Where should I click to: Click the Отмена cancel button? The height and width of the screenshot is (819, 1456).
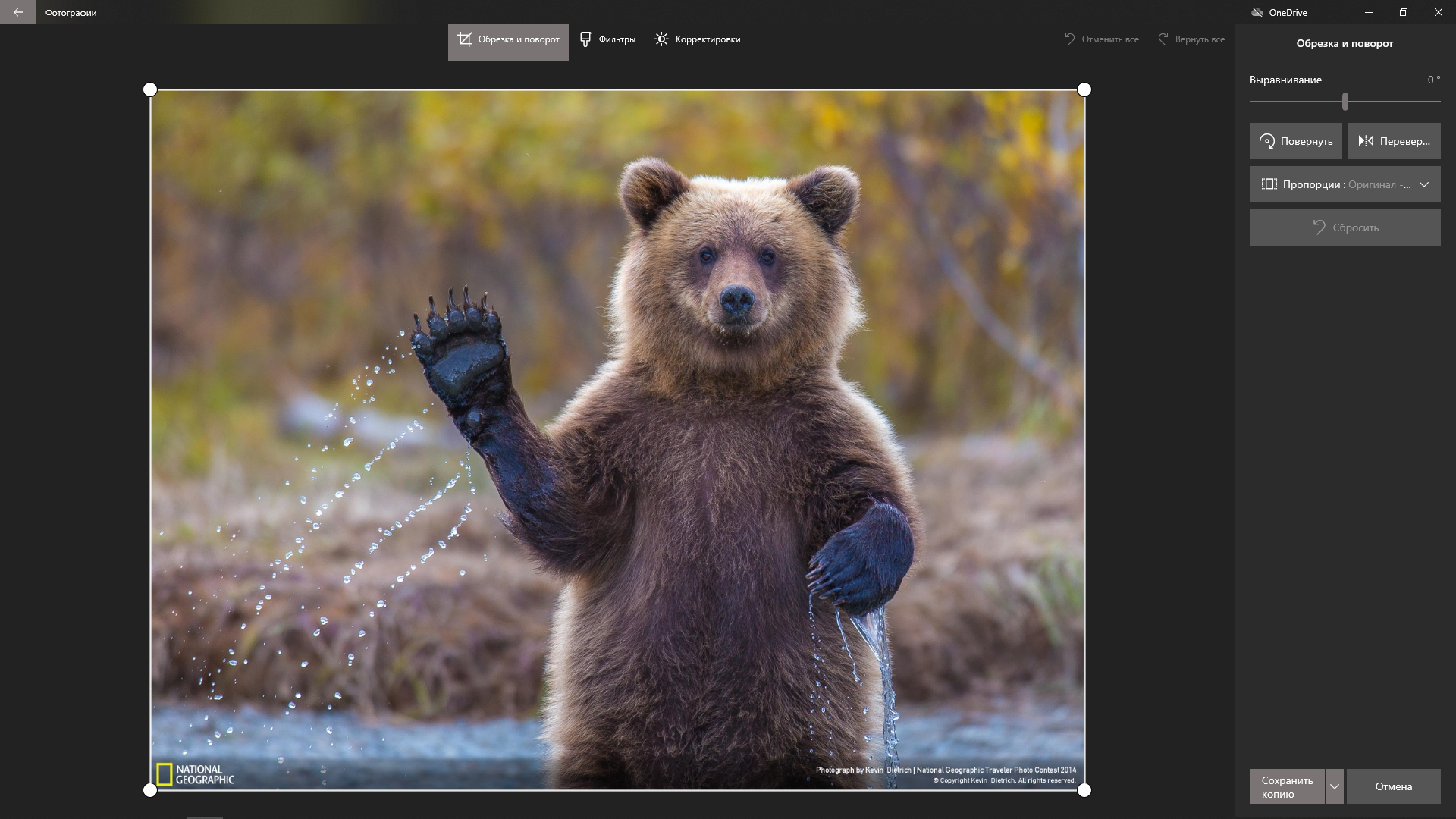click(1393, 786)
